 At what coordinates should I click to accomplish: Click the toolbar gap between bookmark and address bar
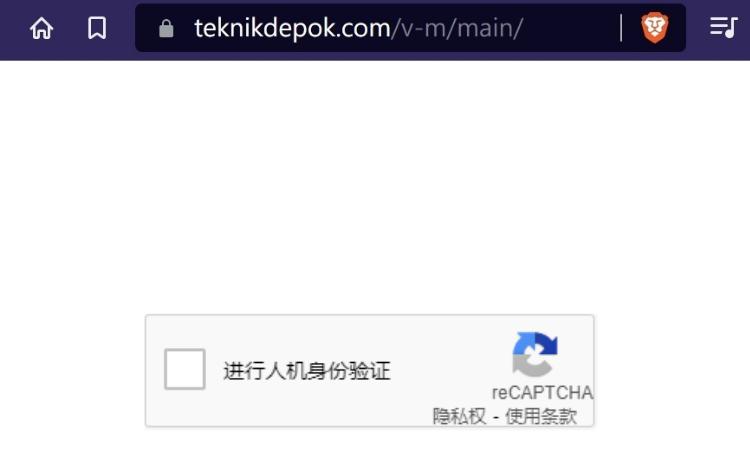(x=121, y=29)
